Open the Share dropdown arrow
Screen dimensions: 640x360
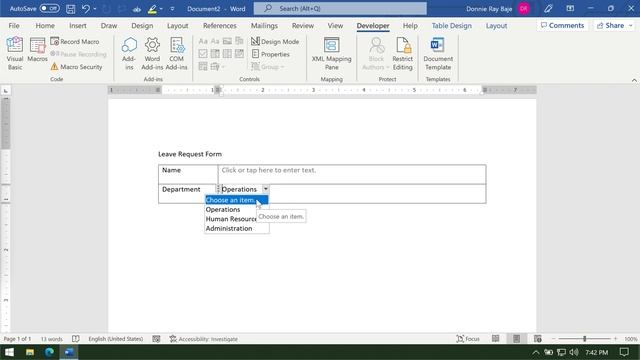(631, 25)
